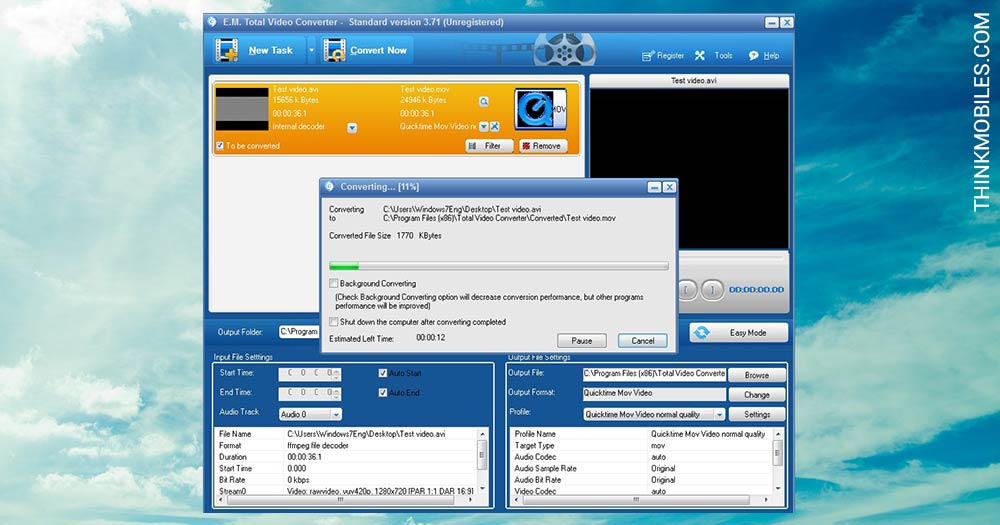
Task: Open the Tools menu
Action: coord(714,55)
